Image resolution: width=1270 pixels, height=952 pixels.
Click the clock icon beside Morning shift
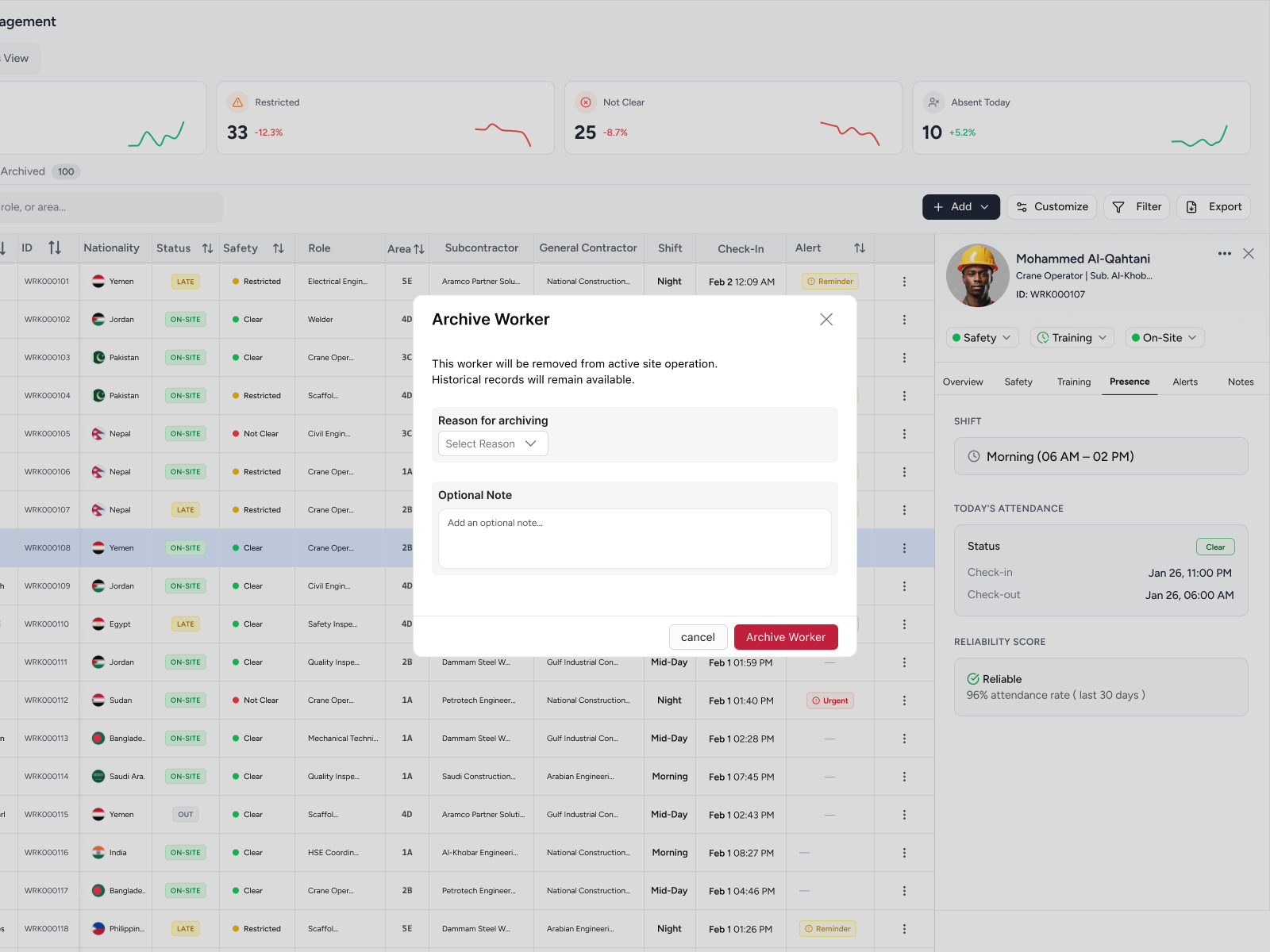pyautogui.click(x=973, y=456)
